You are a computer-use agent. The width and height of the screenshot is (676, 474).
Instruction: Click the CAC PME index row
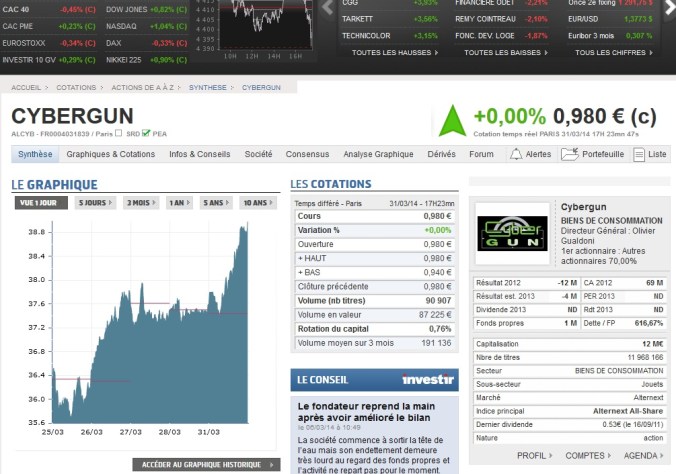coord(49,26)
